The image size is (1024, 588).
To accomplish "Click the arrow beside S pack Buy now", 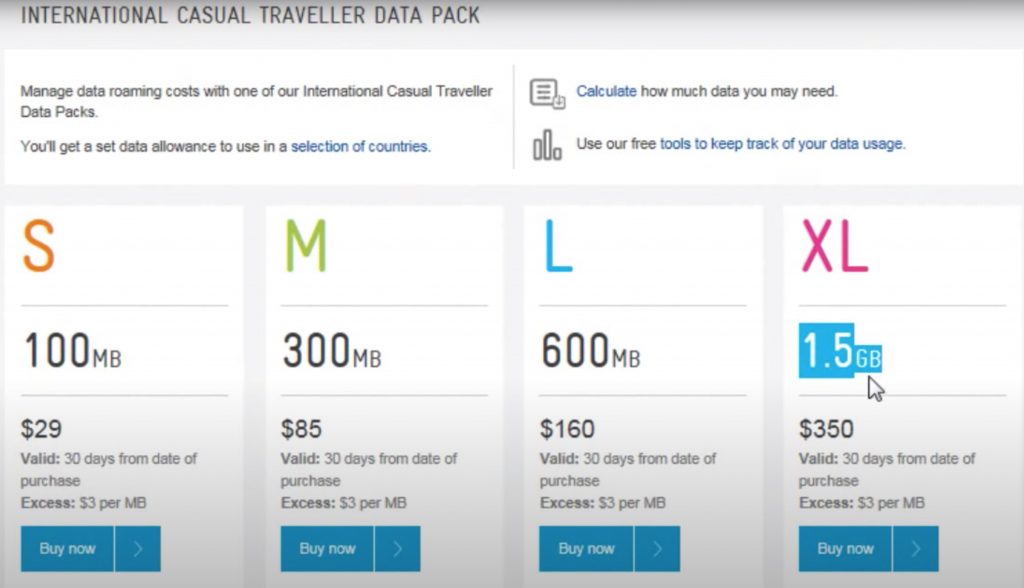I will click(x=138, y=548).
